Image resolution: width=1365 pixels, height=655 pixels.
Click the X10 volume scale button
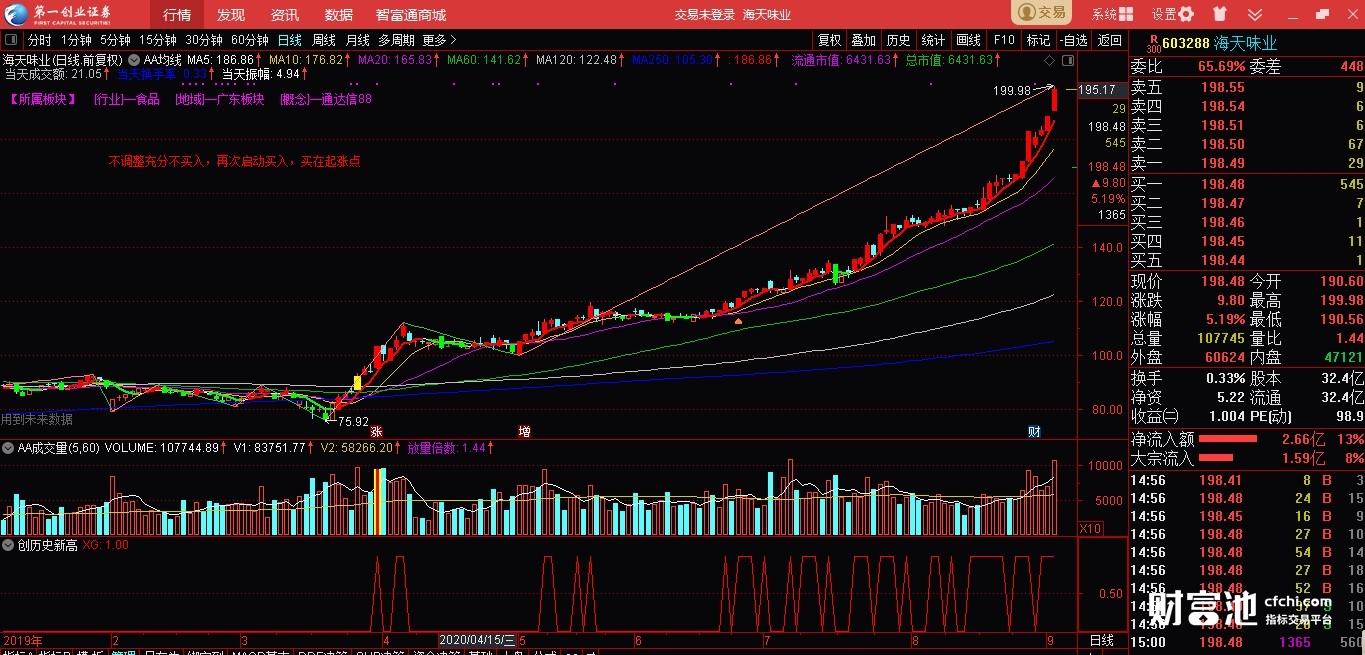tap(1090, 528)
